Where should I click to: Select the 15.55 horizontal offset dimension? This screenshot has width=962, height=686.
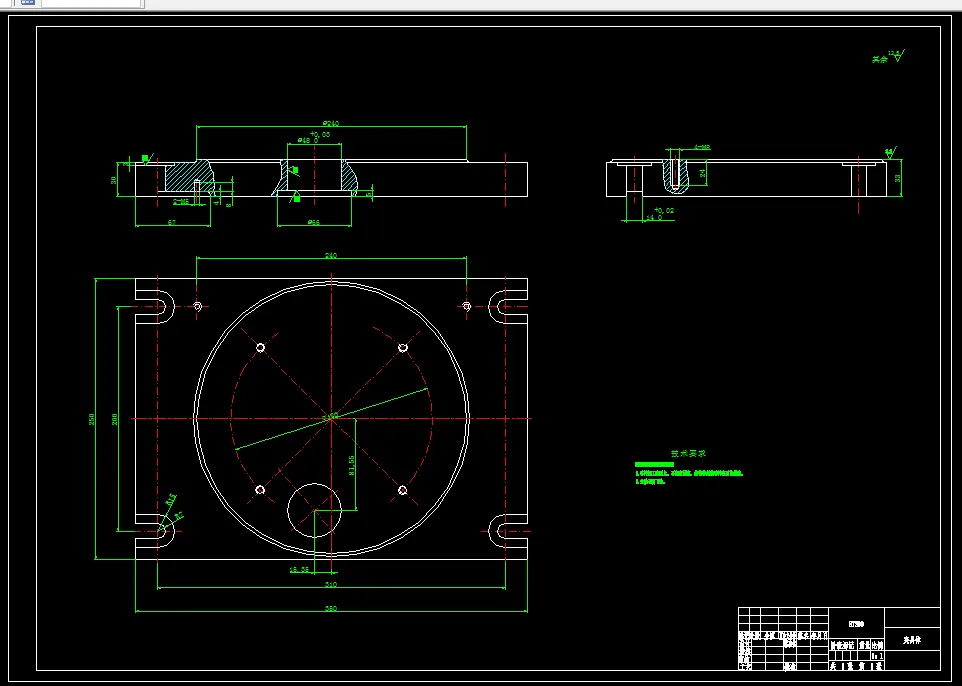coord(299,569)
